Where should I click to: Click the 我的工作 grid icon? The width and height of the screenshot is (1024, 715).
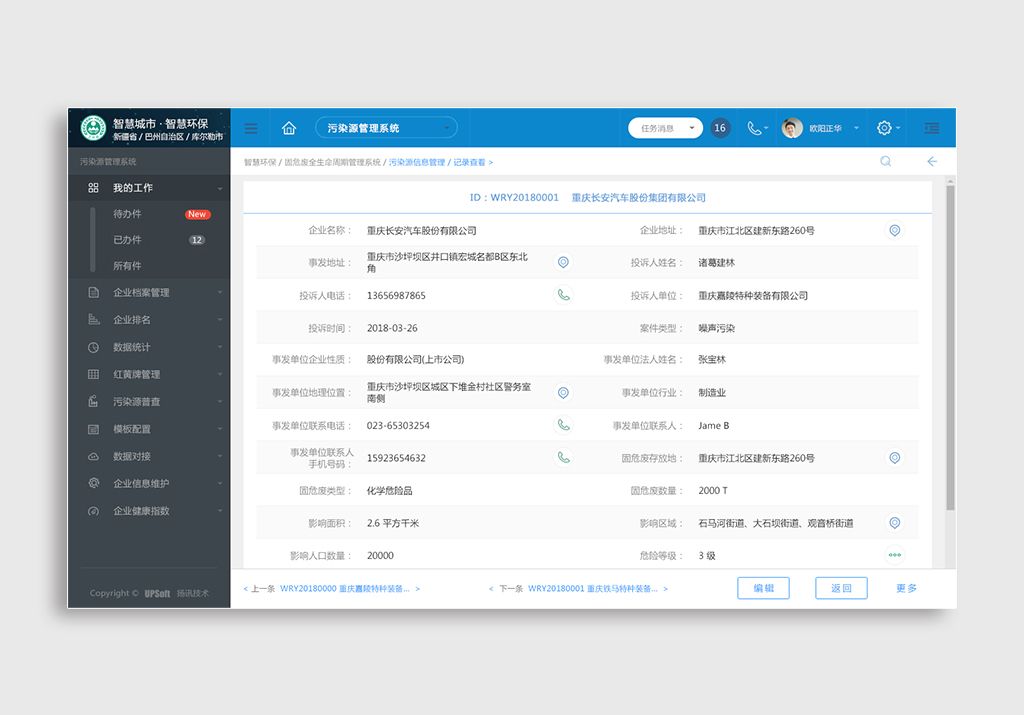click(93, 188)
